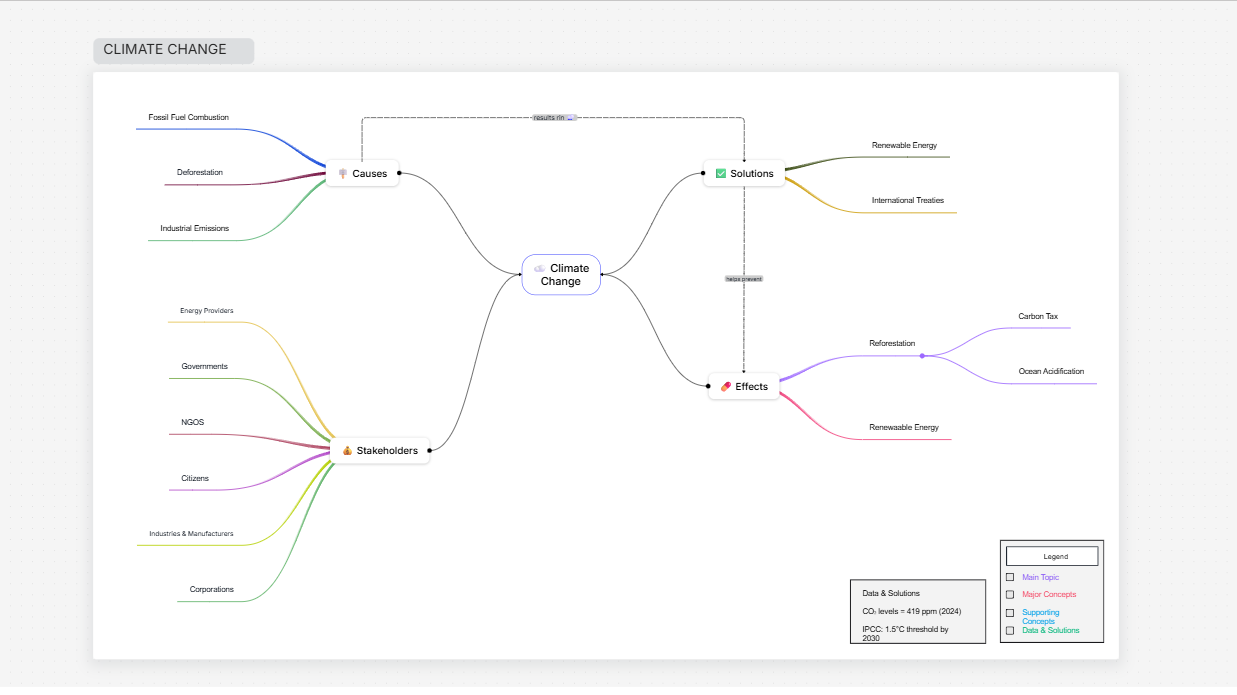Collapse the Stakeholders branch via its dot
Screen dimensions: 1237x695
430,450
